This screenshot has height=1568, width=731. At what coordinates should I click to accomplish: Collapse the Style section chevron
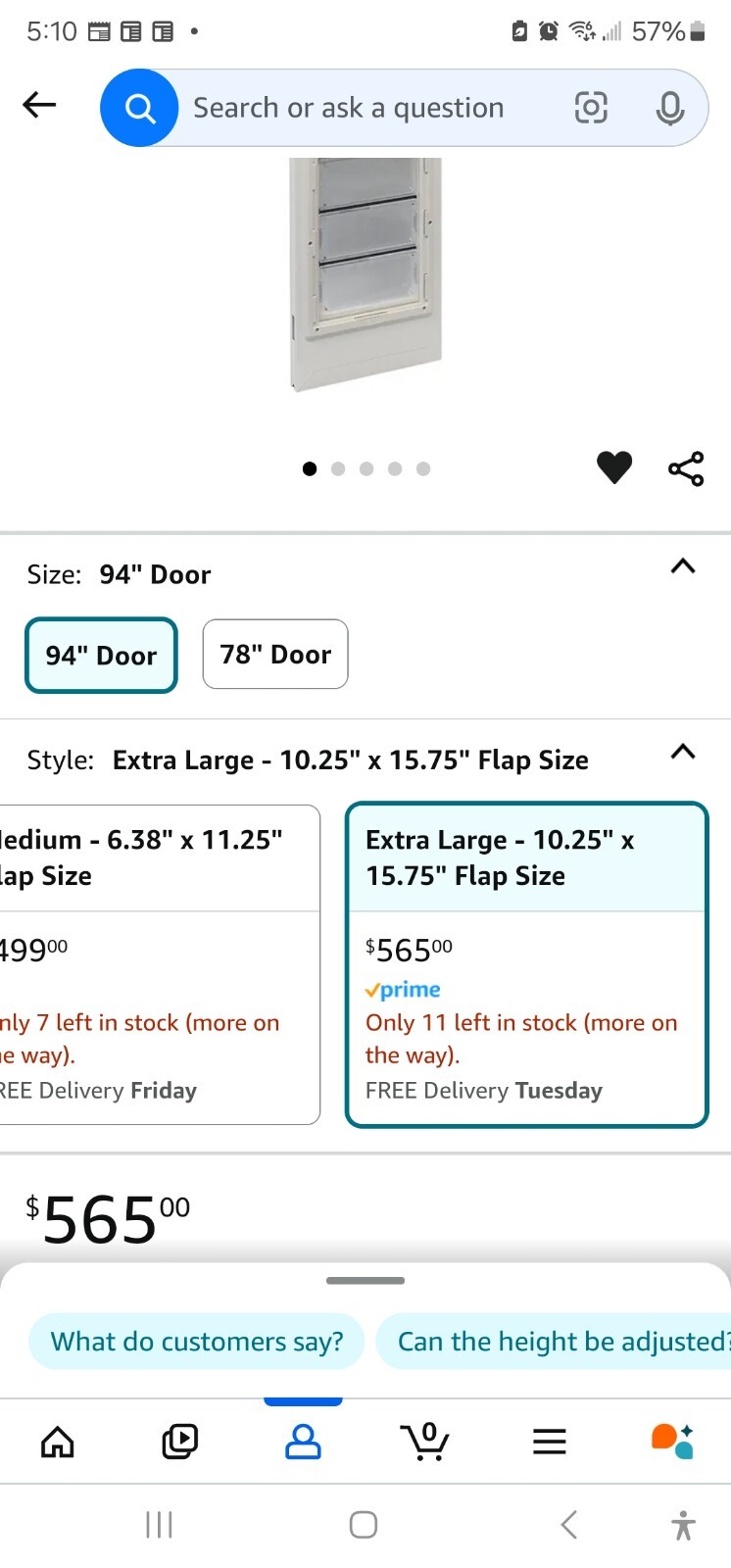pyautogui.click(x=682, y=752)
